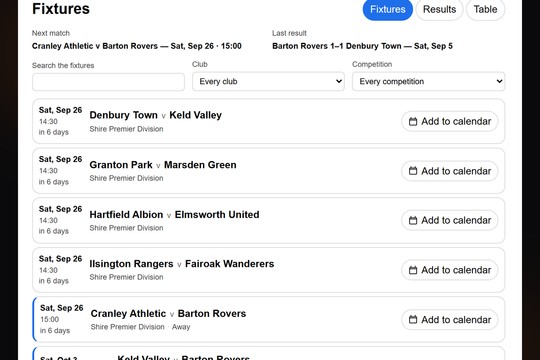This screenshot has width=540, height=360.
Task: Click the Competition filter label
Action: point(372,64)
